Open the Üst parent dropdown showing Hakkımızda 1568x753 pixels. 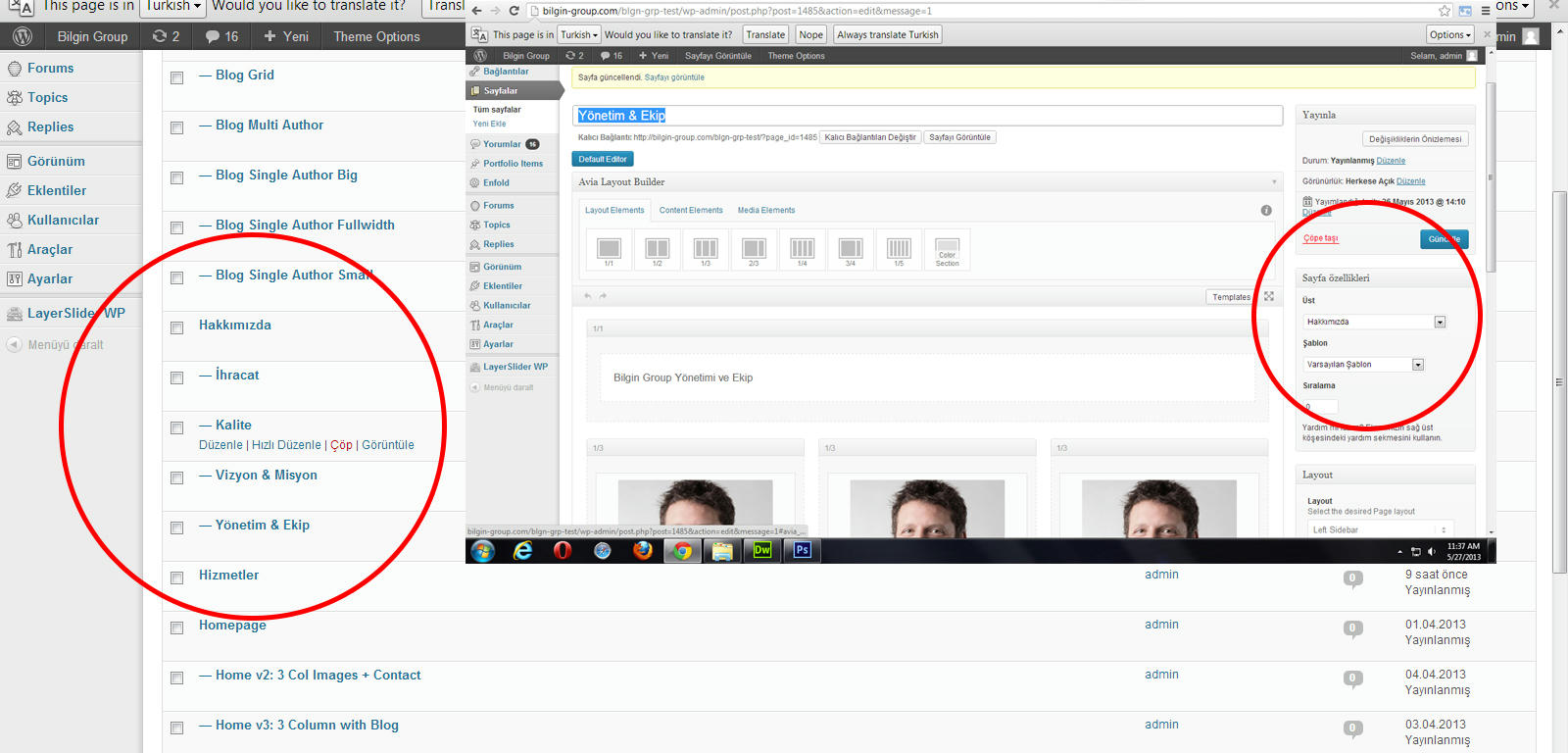pyautogui.click(x=1375, y=322)
